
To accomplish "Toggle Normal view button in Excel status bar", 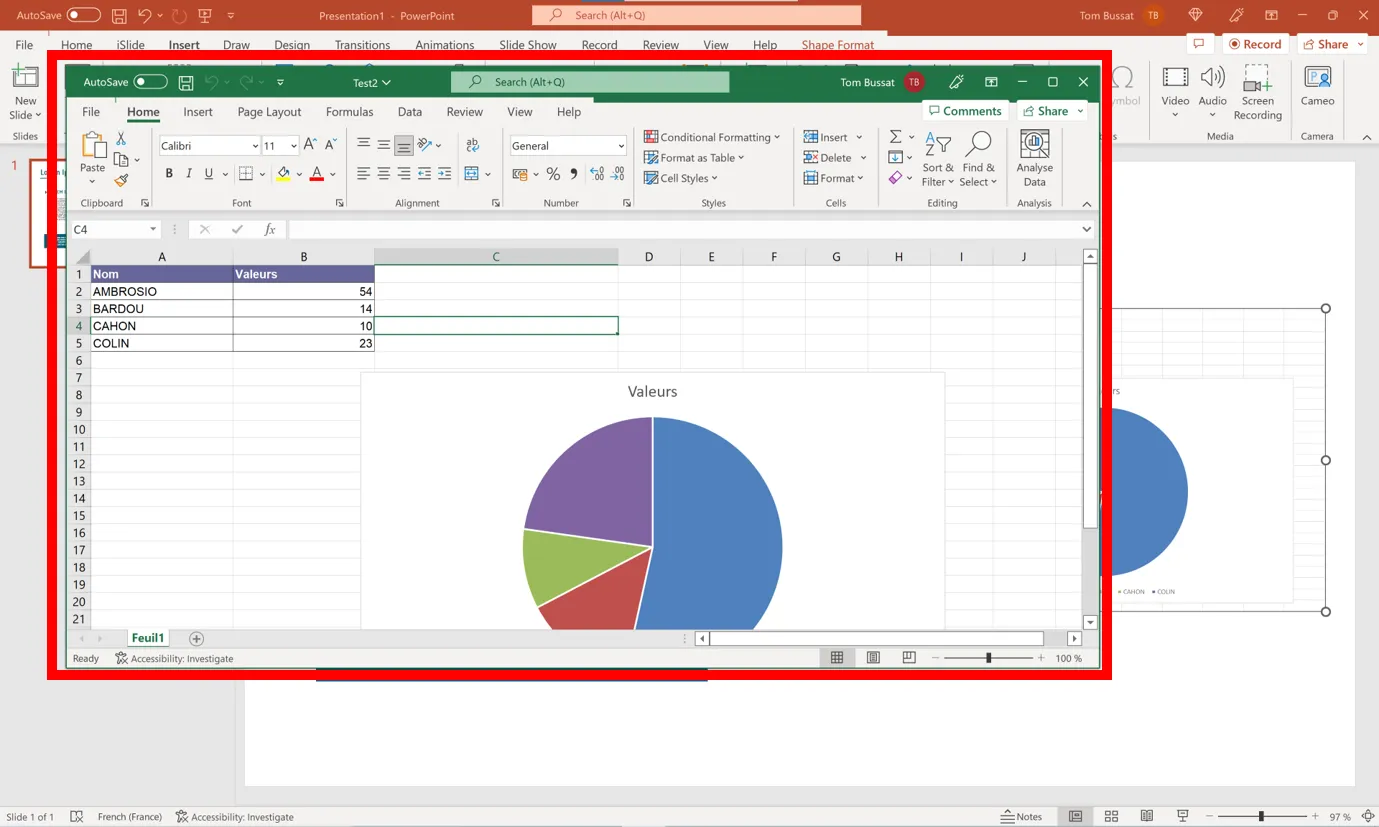I will pyautogui.click(x=837, y=658).
